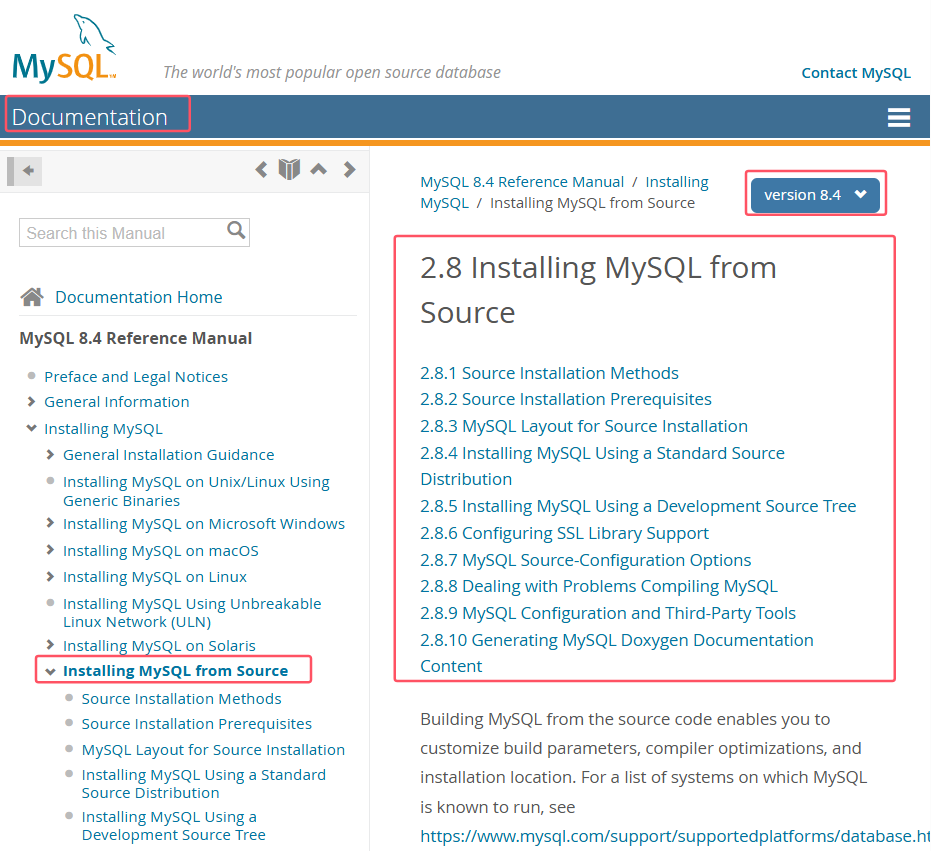The image size is (931, 851).
Task: Follow the supportedplatforms/database URL link
Action: point(675,836)
